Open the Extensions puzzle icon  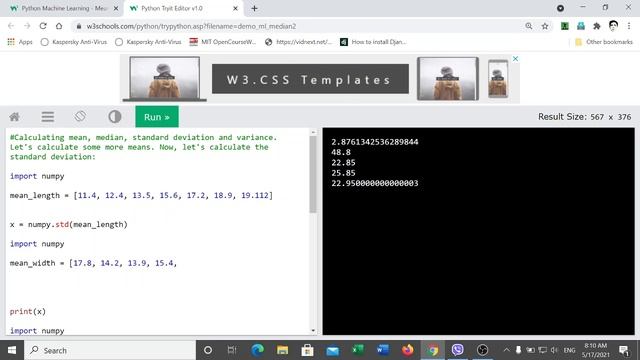point(597,26)
